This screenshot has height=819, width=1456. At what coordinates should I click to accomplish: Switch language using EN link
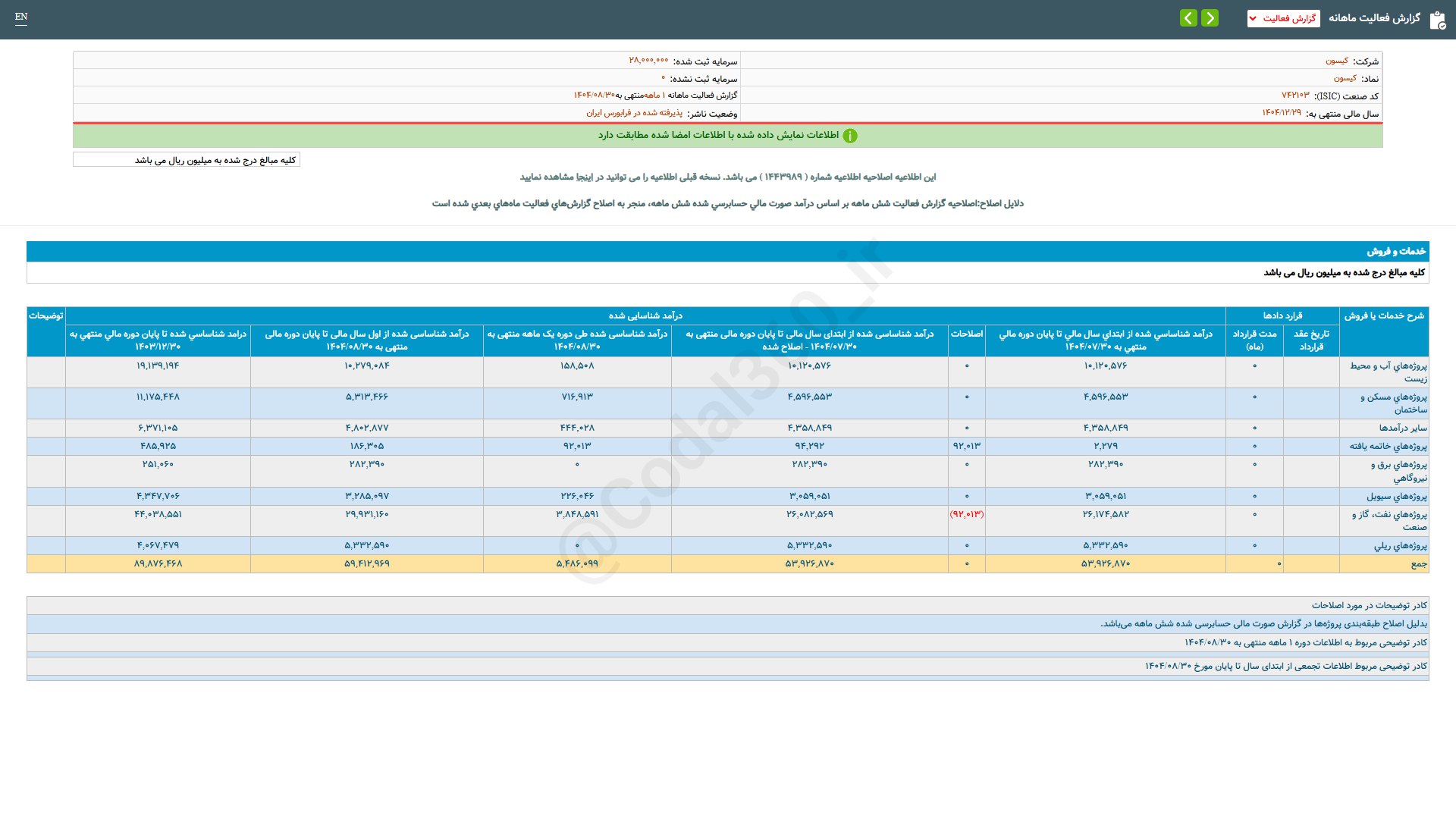click(x=21, y=17)
